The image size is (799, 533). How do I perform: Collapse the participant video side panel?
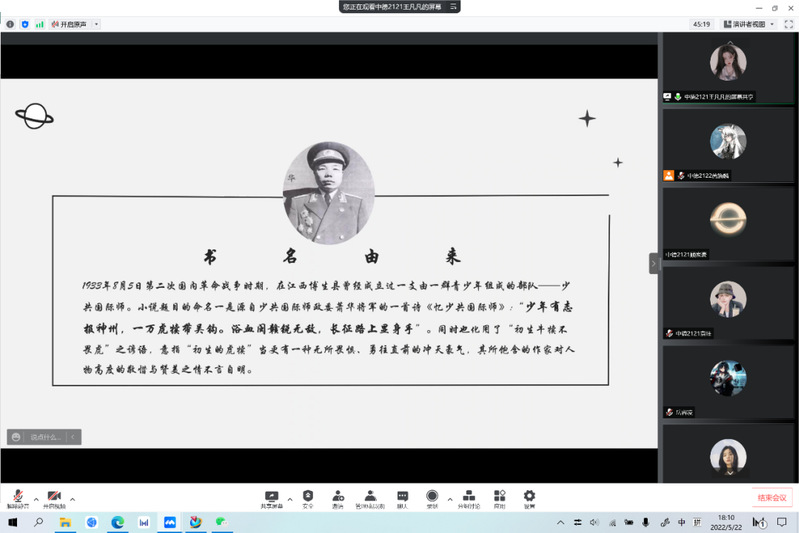click(654, 263)
